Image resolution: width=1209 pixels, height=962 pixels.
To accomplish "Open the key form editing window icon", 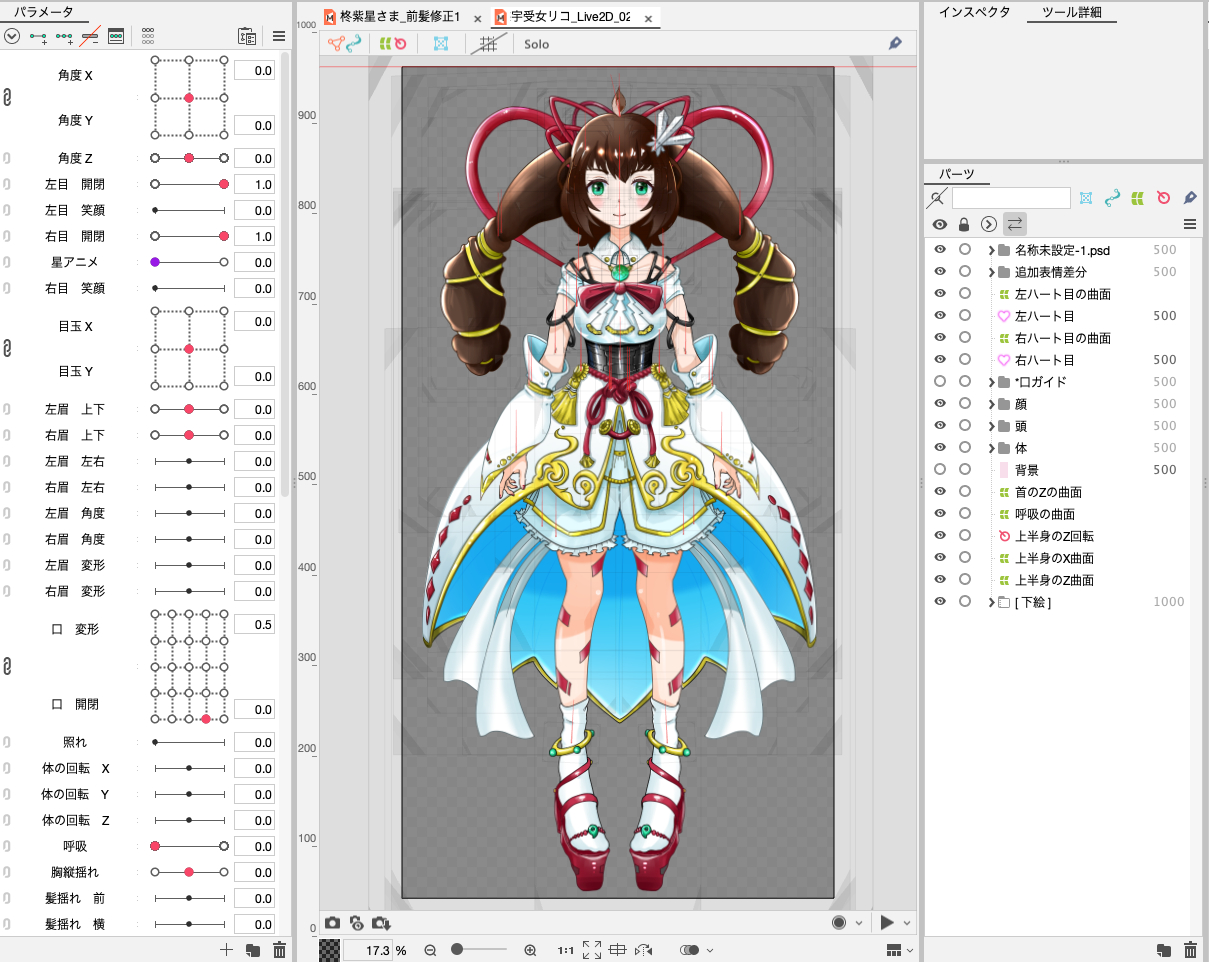I will coord(116,36).
